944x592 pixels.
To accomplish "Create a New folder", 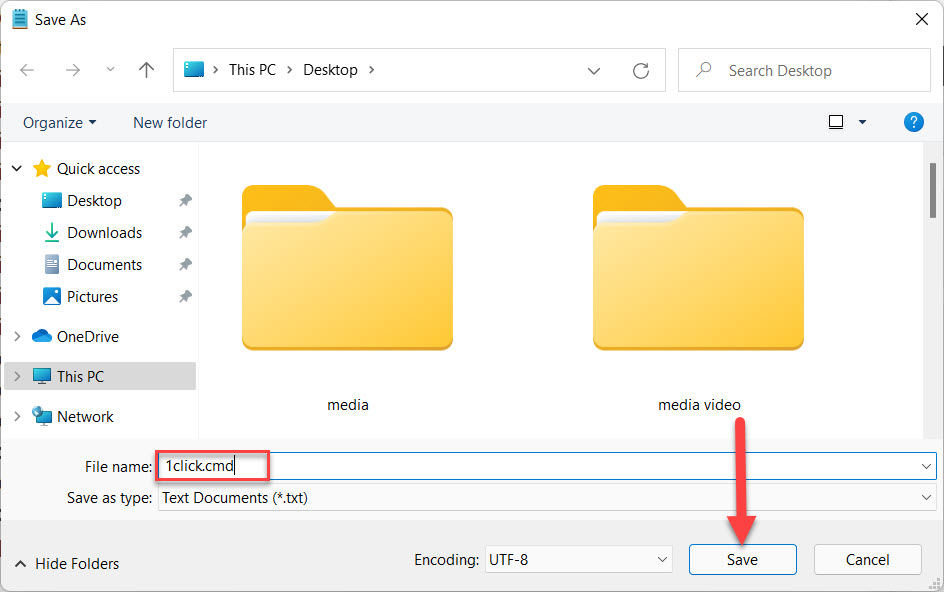I will (x=170, y=122).
